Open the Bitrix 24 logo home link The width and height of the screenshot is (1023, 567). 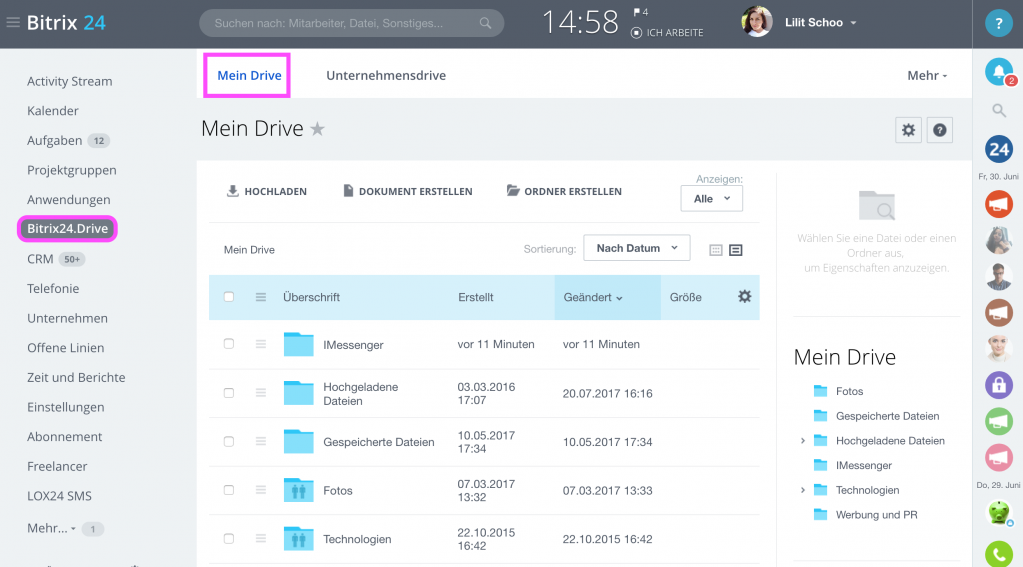[x=66, y=23]
